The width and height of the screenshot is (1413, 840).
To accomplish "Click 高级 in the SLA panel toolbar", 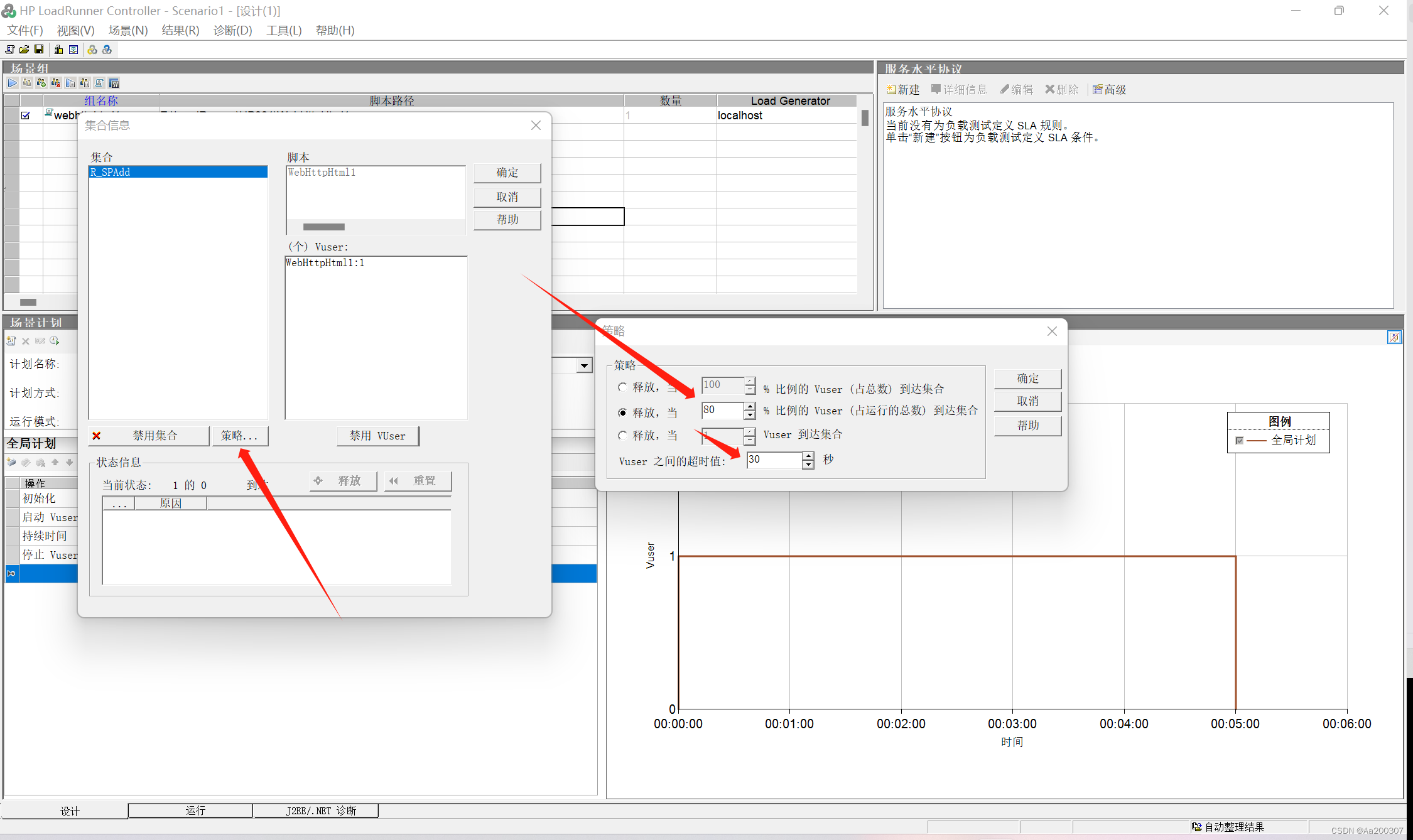I will tap(1109, 90).
